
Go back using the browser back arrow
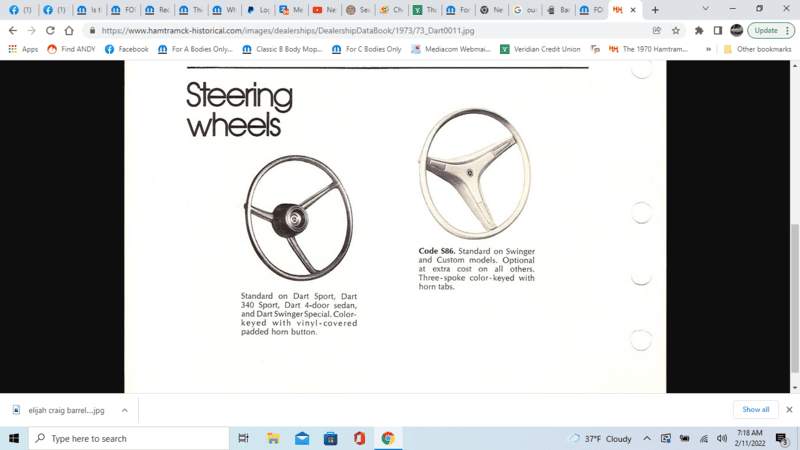pos(12,30)
